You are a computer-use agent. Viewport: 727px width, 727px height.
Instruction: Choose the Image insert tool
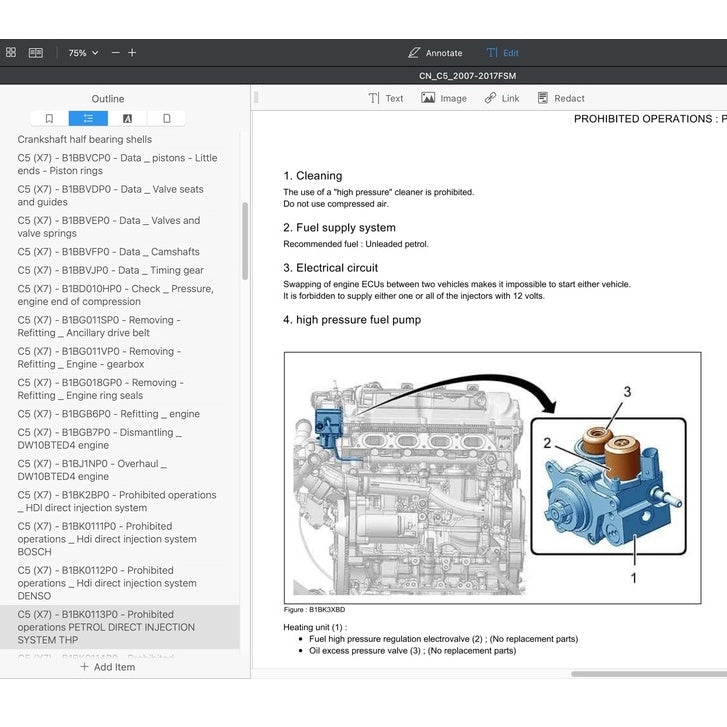tap(444, 98)
